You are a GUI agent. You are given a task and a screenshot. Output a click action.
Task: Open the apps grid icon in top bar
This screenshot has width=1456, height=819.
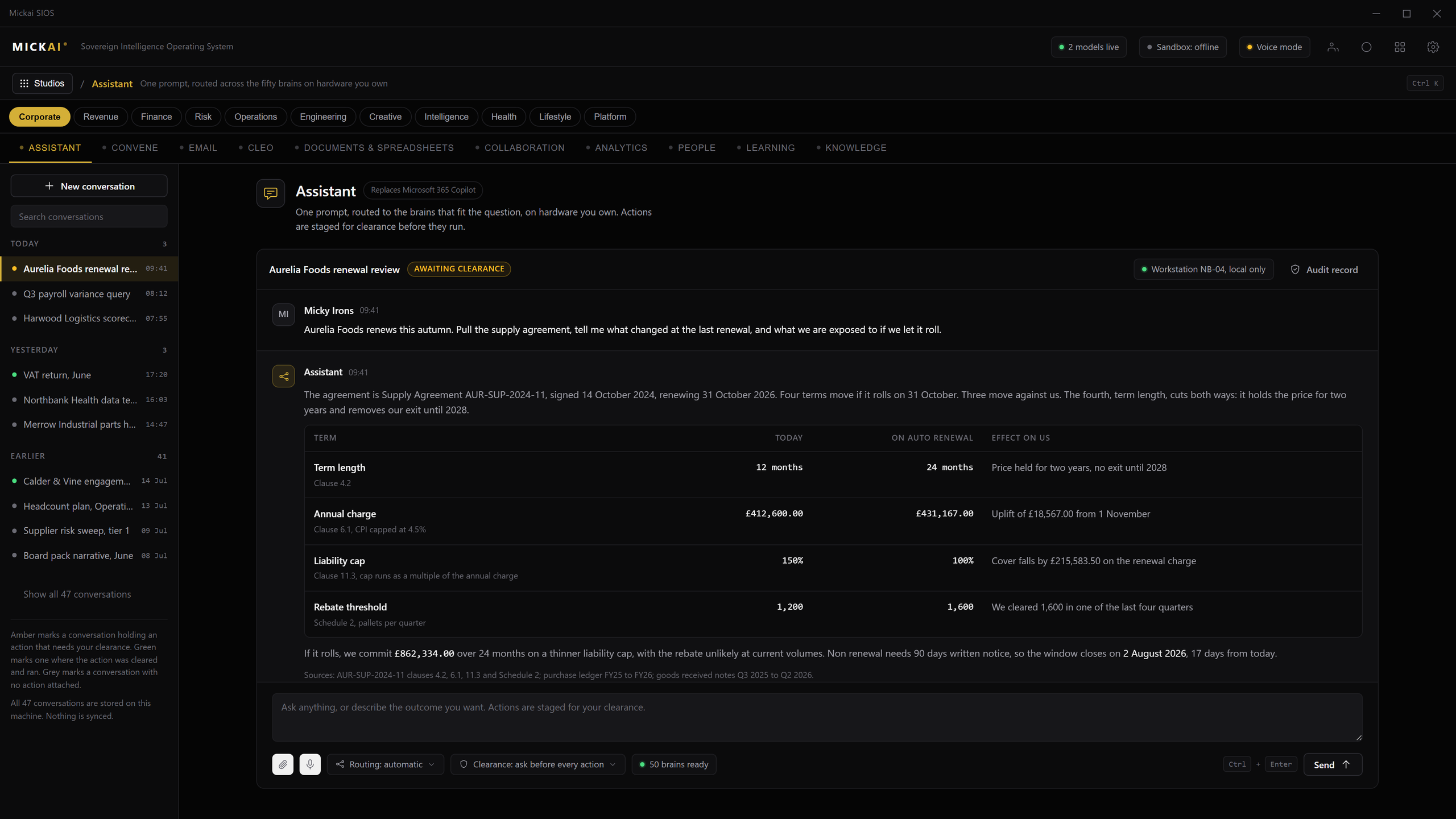[x=1400, y=47]
